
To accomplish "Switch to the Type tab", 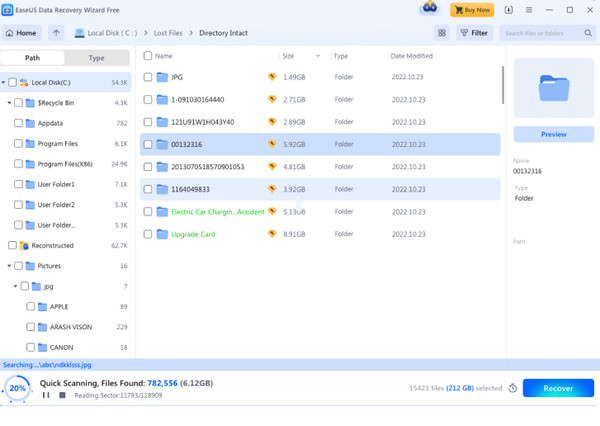I will [96, 58].
